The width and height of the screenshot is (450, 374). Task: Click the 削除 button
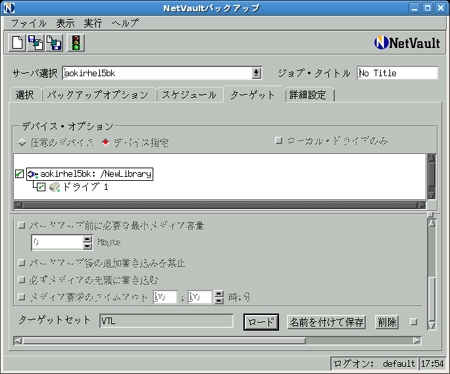pos(387,322)
